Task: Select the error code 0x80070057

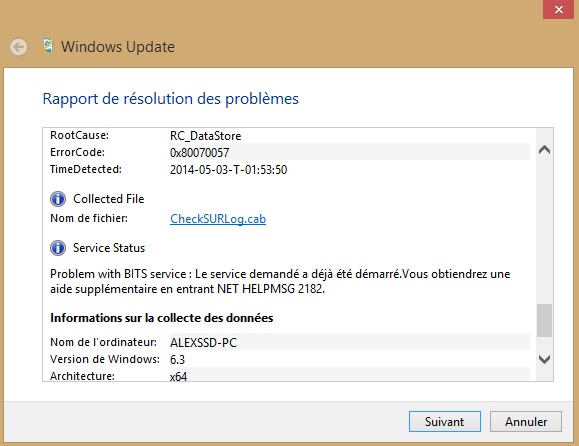Action: [200, 152]
